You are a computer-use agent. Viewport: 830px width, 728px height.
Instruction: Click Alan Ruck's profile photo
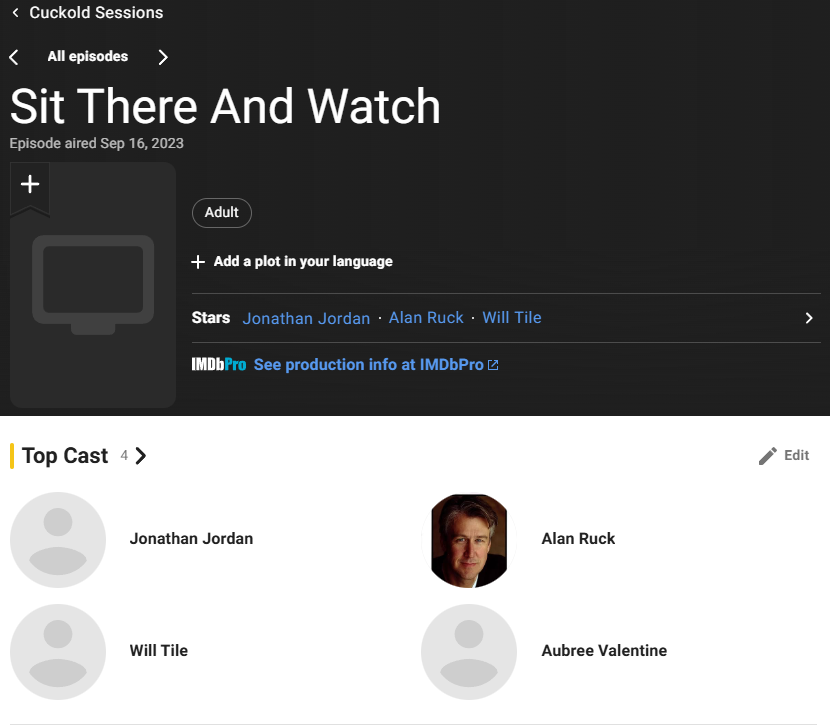coord(469,540)
